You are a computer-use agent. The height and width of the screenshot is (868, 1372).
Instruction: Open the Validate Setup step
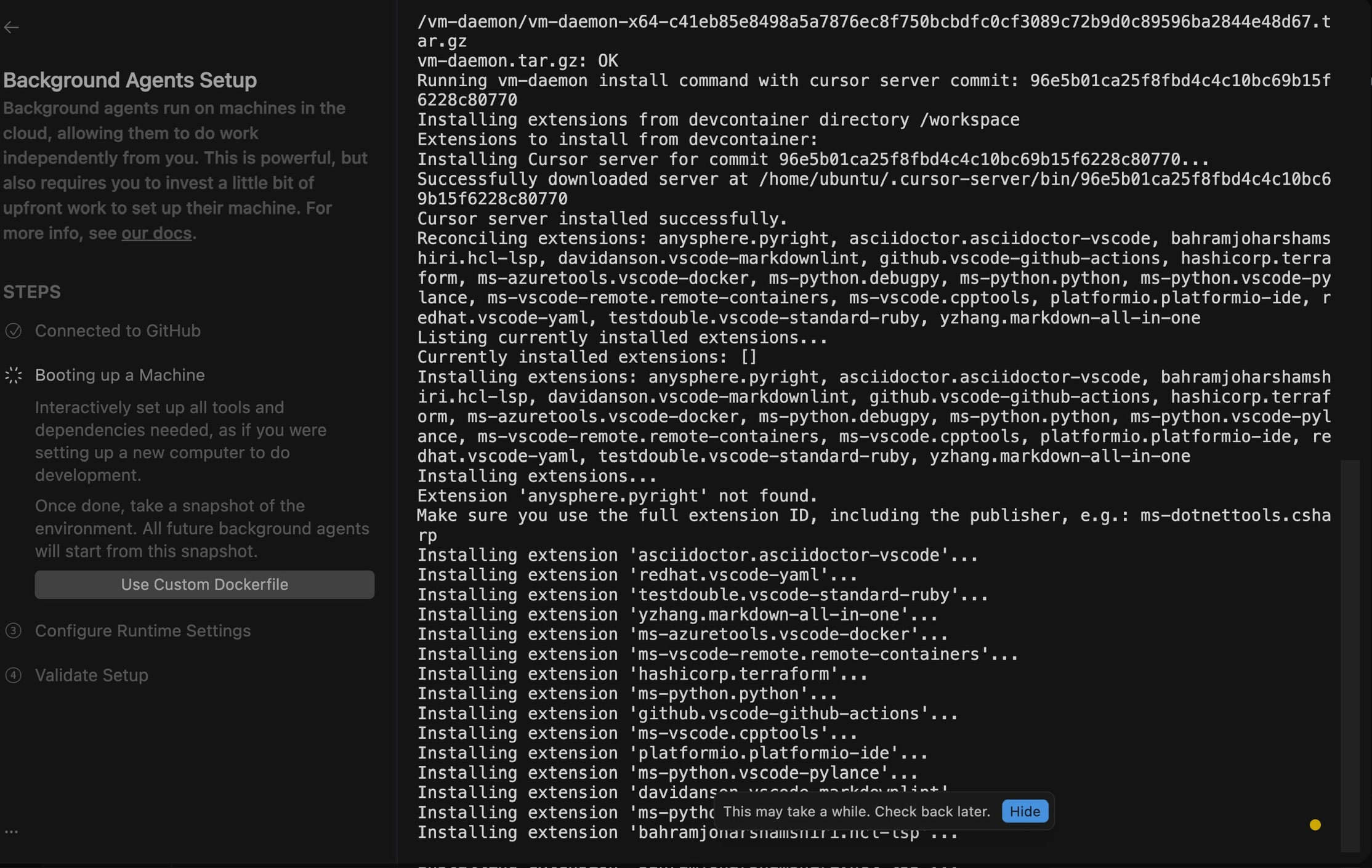[92, 675]
